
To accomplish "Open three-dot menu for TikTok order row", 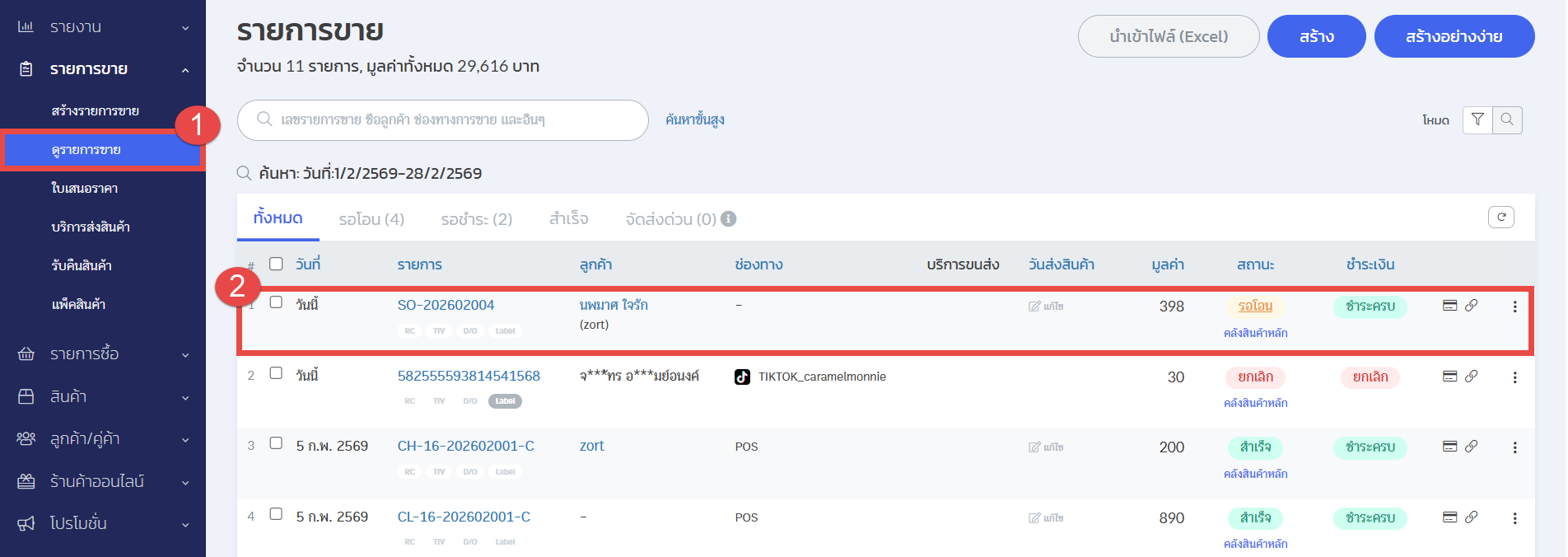I will [x=1514, y=377].
